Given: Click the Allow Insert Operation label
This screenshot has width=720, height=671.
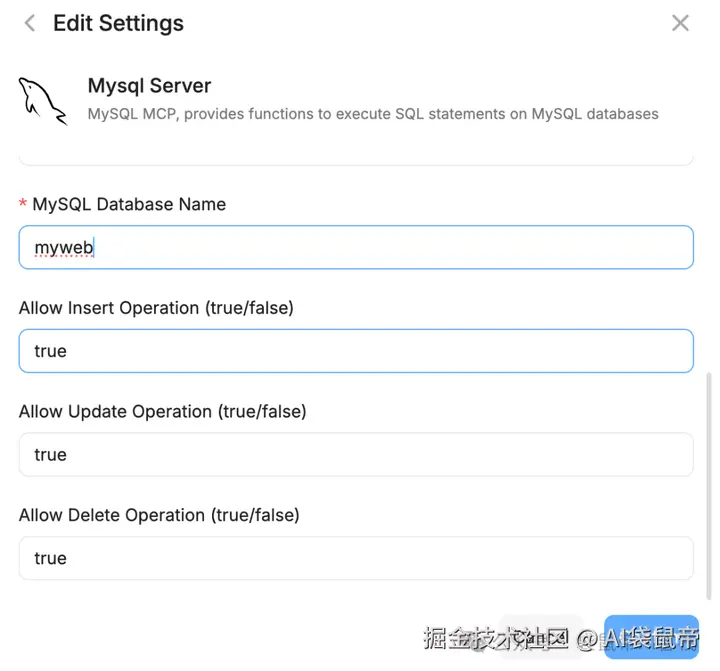Looking at the screenshot, I should pos(156,308).
